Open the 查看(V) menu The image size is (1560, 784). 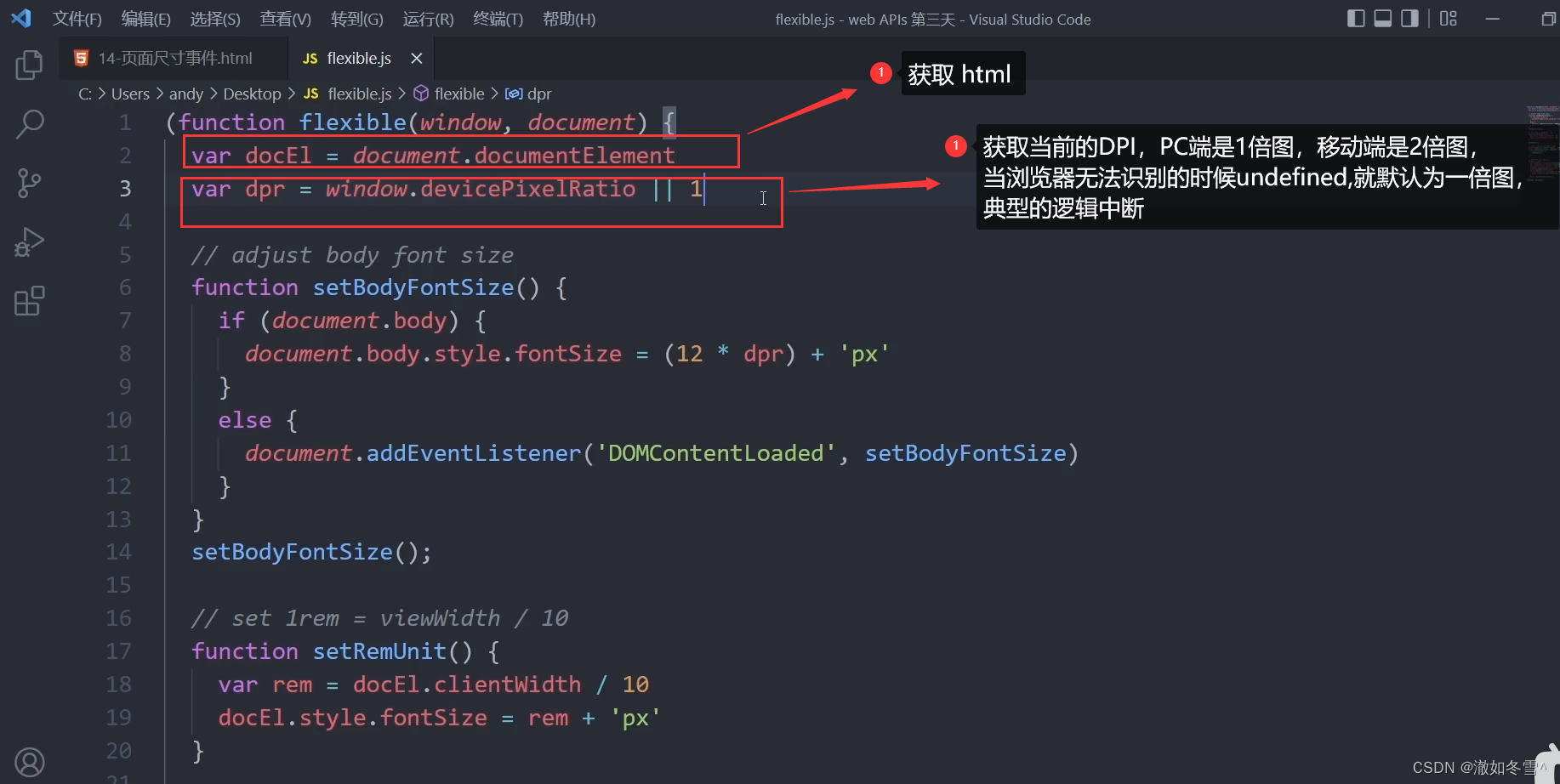[x=285, y=19]
